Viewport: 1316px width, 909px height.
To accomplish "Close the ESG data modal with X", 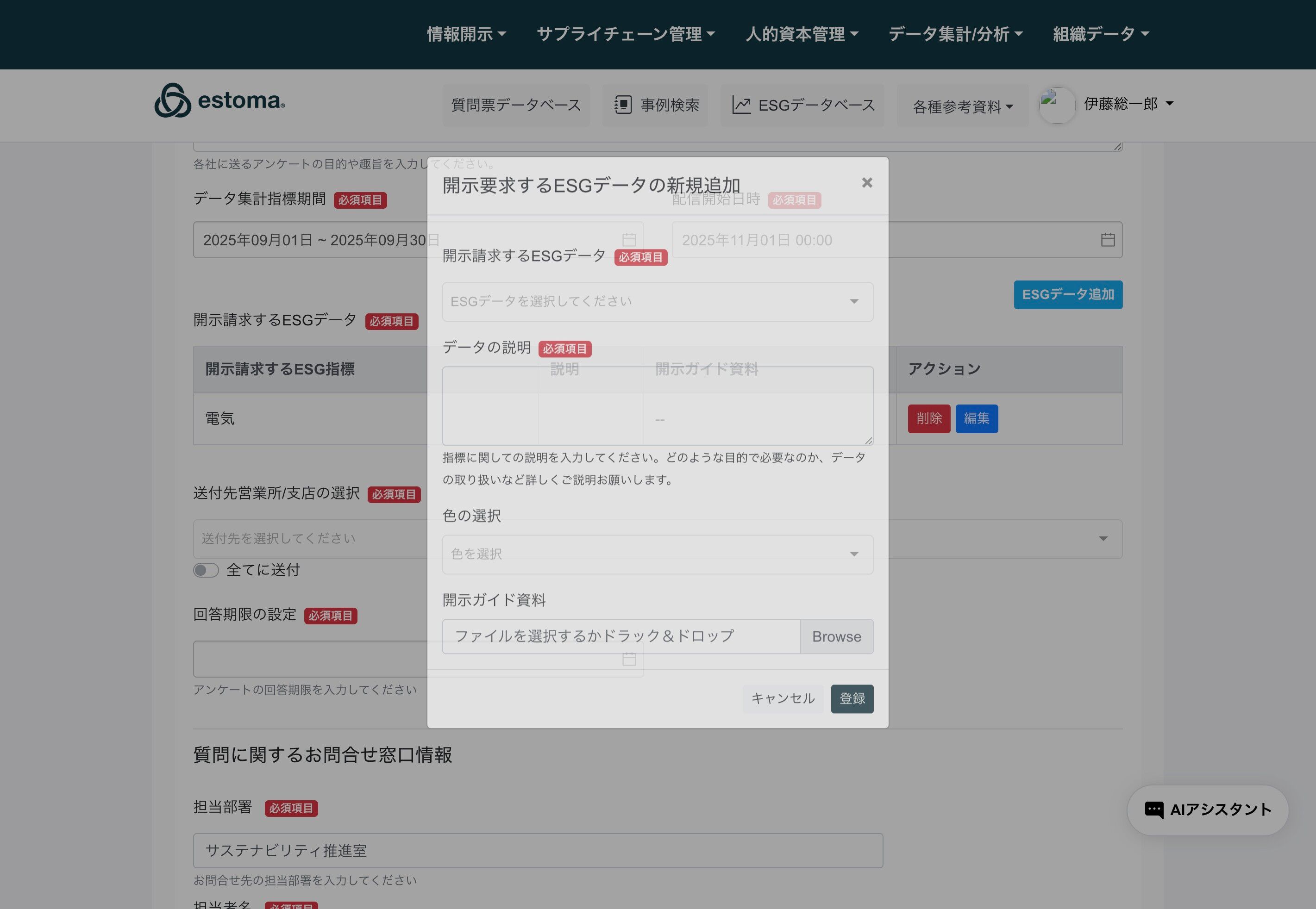I will tap(866, 183).
